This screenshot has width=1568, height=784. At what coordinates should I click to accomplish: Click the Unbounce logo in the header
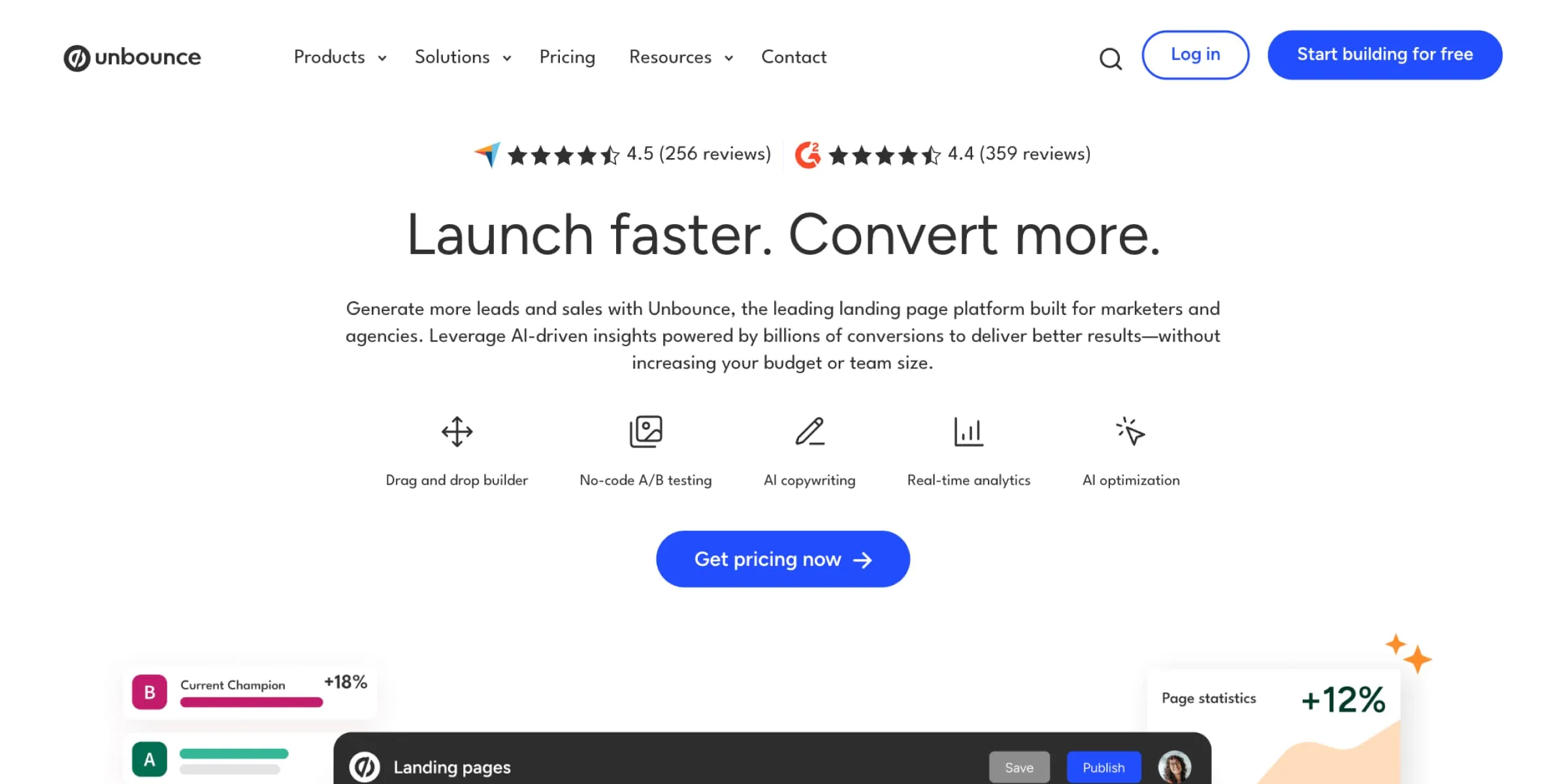coord(132,57)
